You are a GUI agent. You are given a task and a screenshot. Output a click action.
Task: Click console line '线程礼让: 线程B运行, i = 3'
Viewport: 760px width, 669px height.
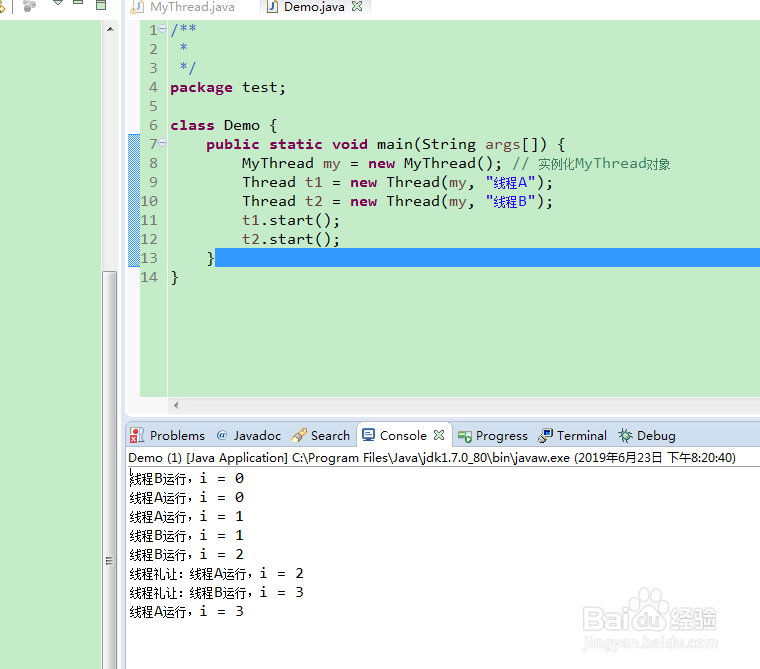pyautogui.click(x=217, y=592)
